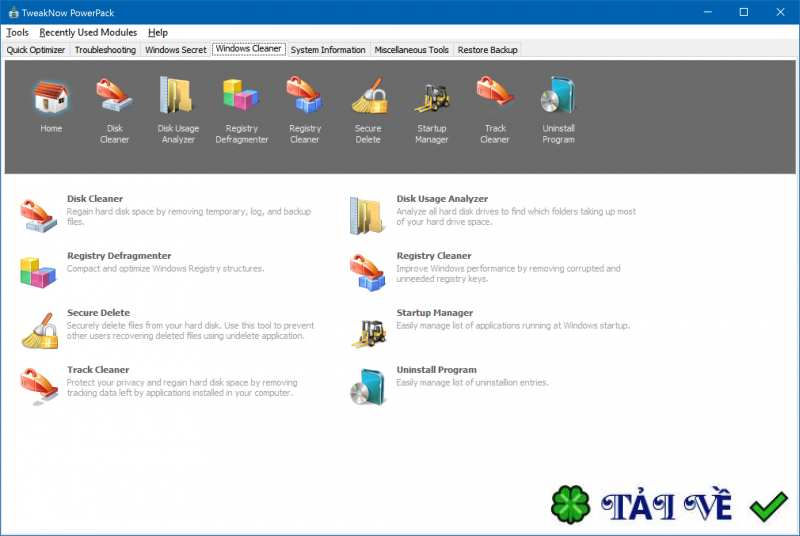The height and width of the screenshot is (536, 800).
Task: Click 'Compact and optimize Windows Registry structures.' text
Action: pos(165,269)
